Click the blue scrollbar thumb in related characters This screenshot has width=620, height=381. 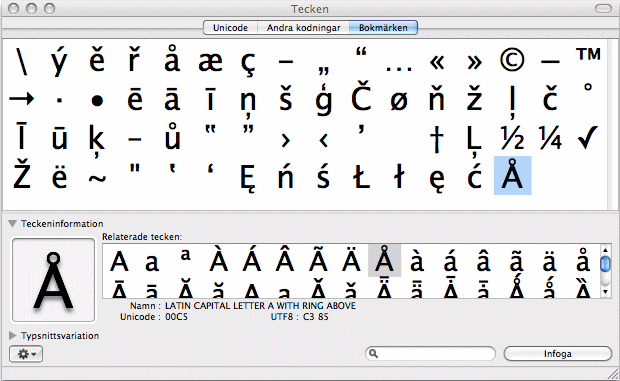tap(605, 264)
